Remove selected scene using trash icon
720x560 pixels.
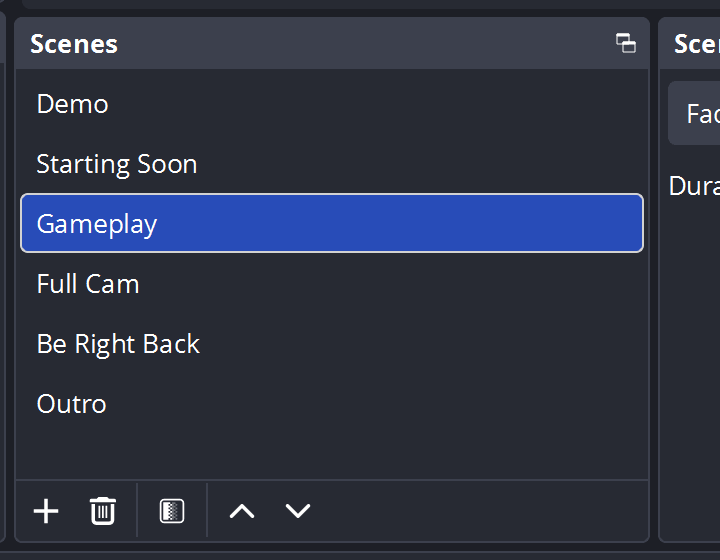point(103,511)
